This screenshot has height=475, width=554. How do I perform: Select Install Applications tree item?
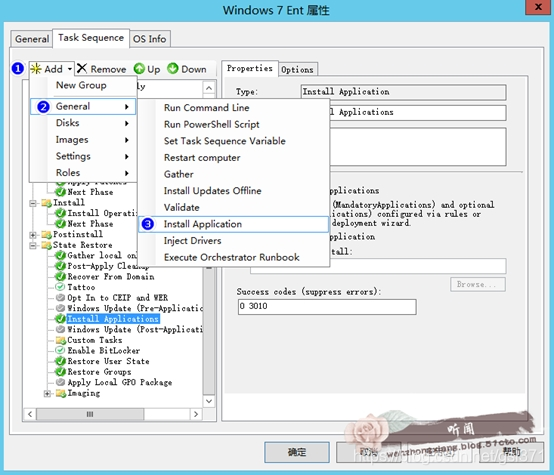coord(113,319)
